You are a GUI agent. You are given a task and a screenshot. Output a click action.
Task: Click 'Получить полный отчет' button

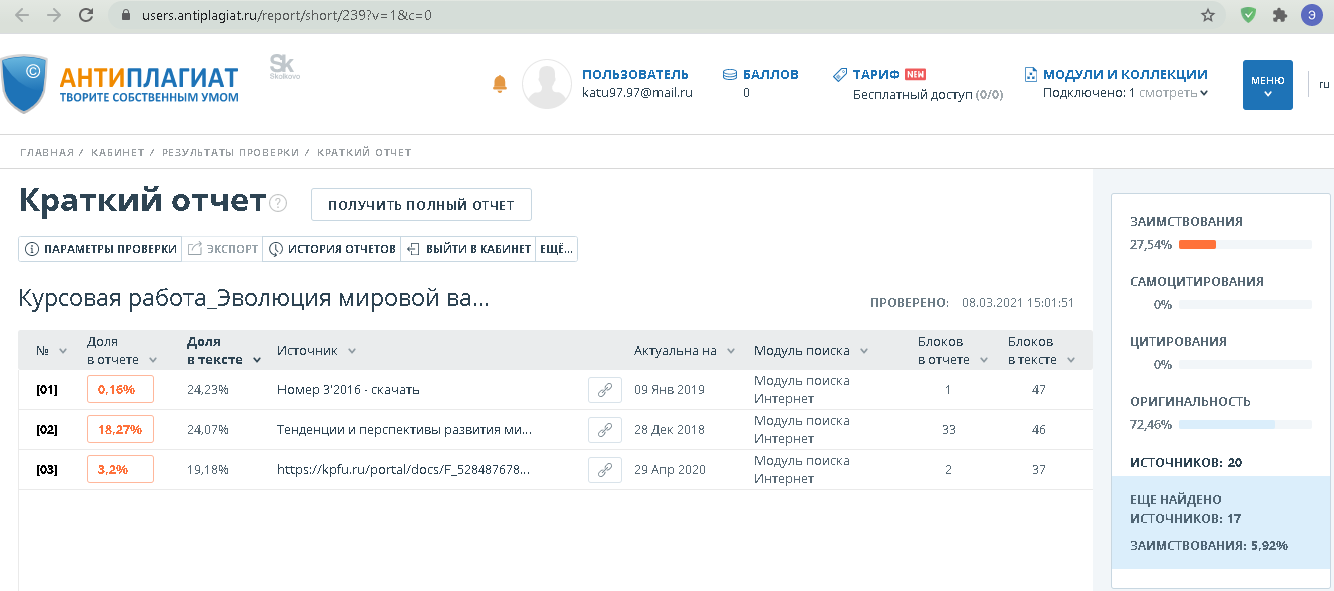pos(421,205)
